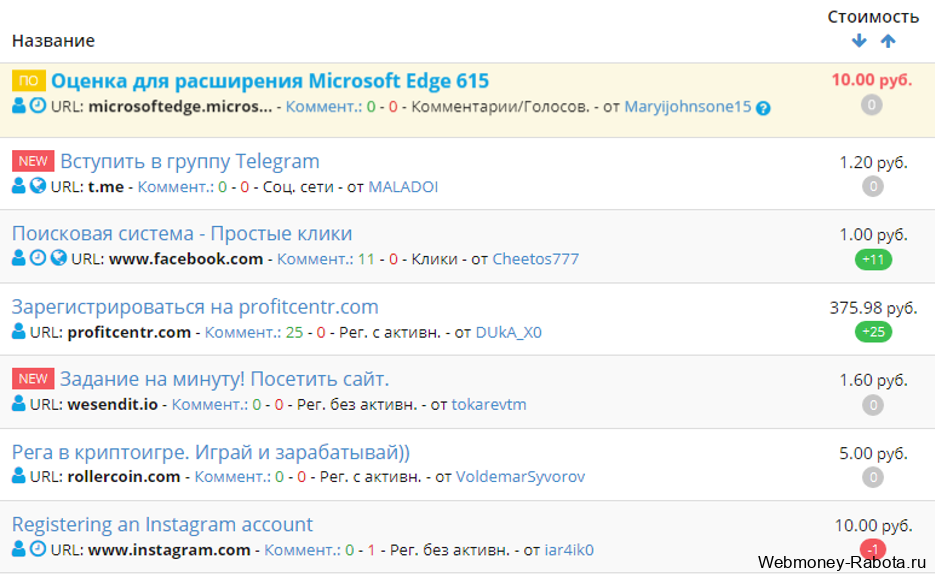Click NEW badge on Telegram task
The width and height of the screenshot is (935, 580).
pos(33,161)
